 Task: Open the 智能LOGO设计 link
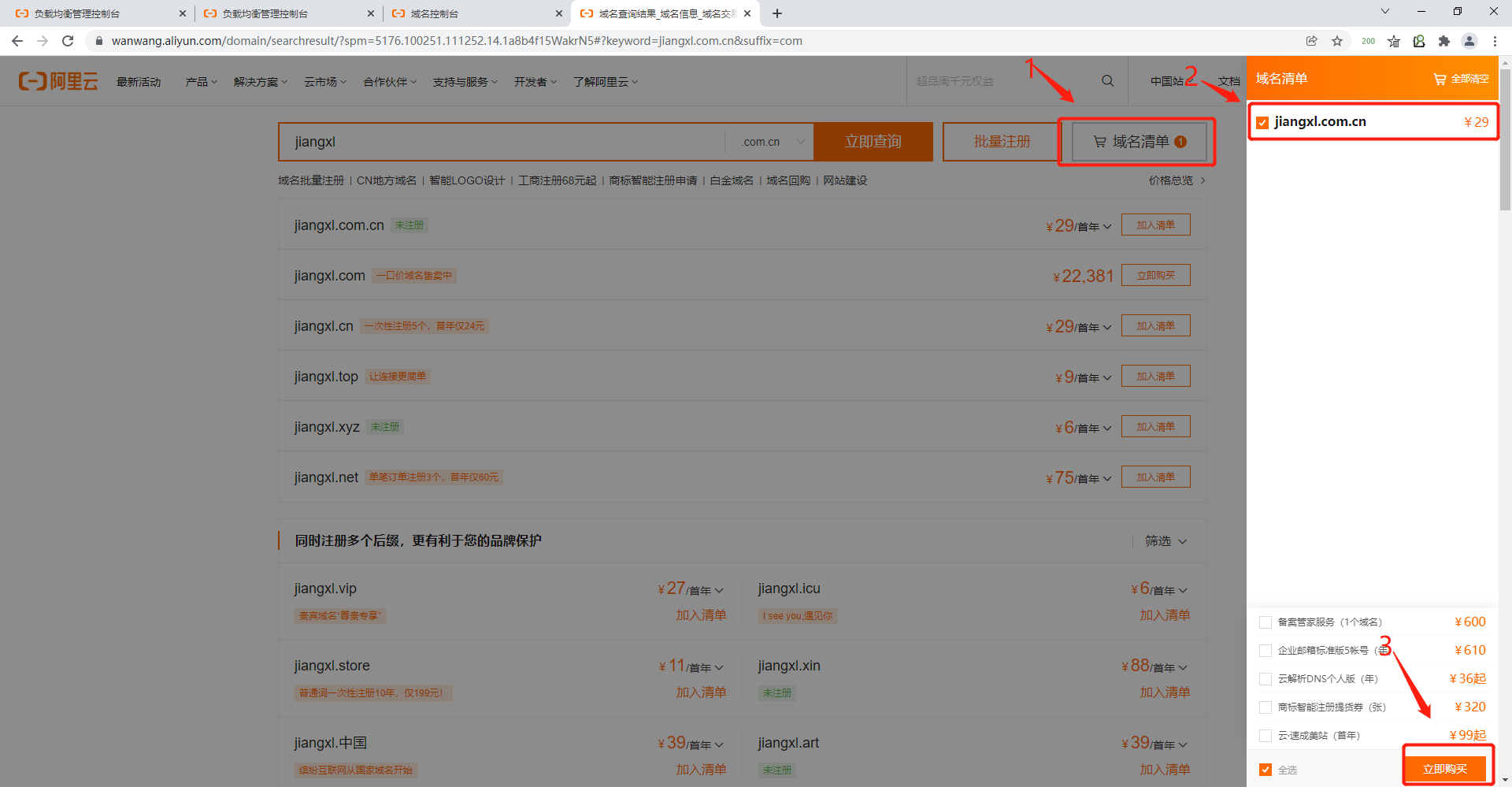tap(467, 180)
